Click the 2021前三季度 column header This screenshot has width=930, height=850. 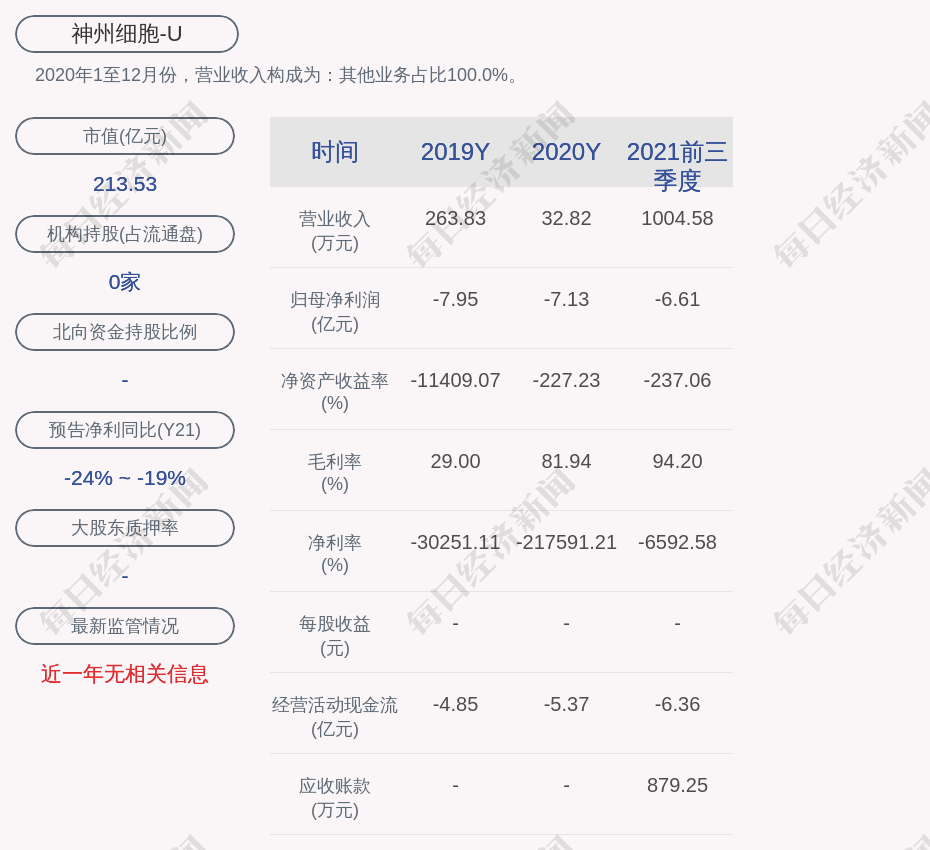(677, 167)
